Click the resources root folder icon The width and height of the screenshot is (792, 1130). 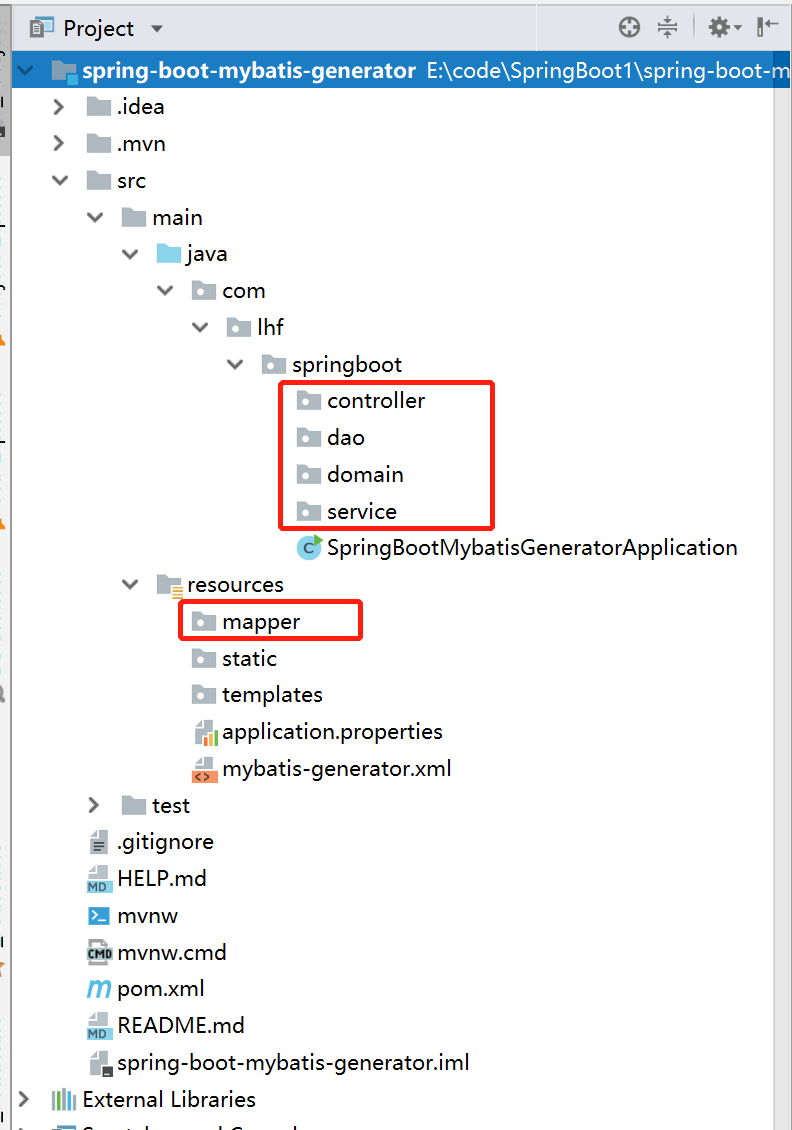click(169, 586)
